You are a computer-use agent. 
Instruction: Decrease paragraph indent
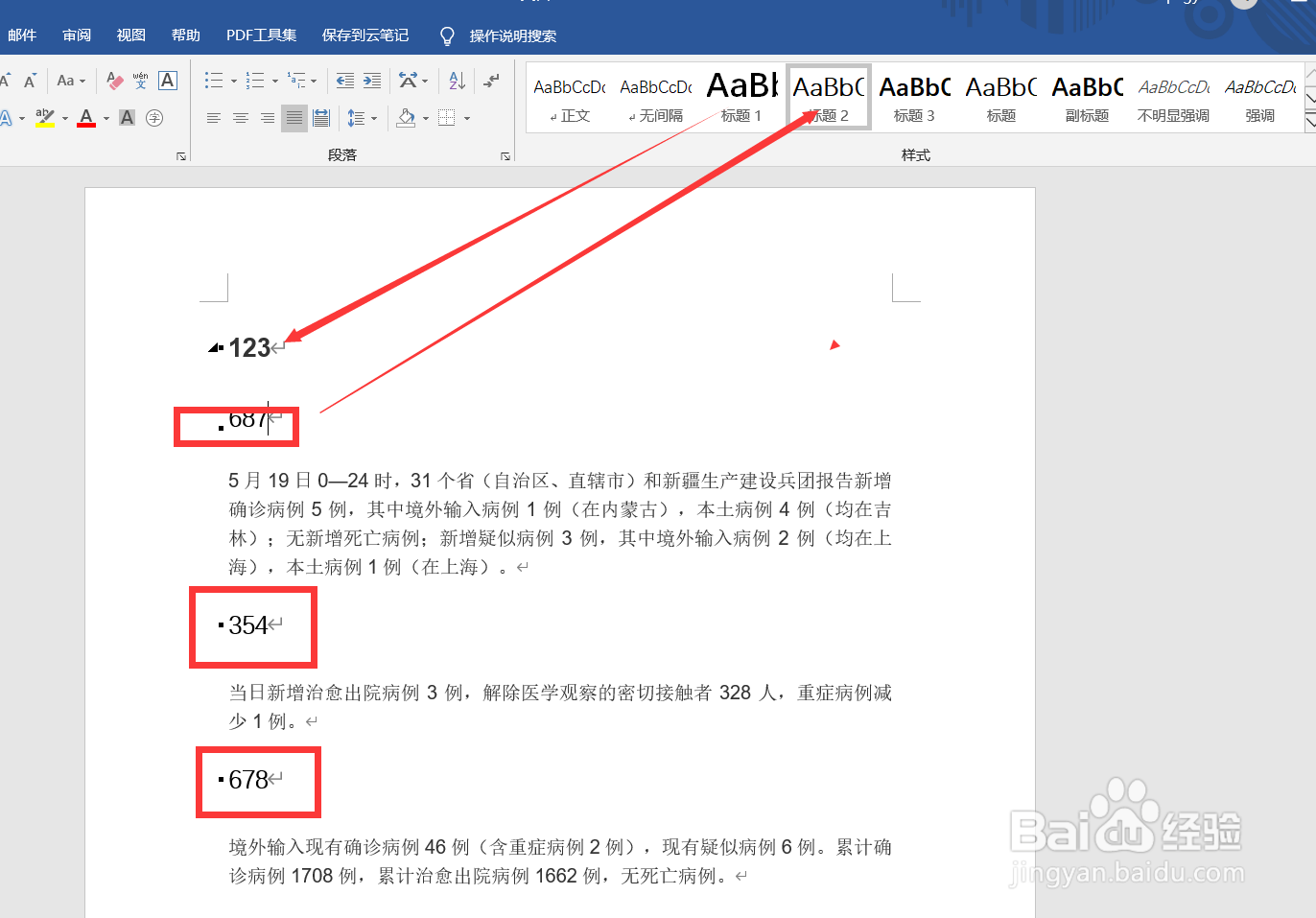[345, 81]
